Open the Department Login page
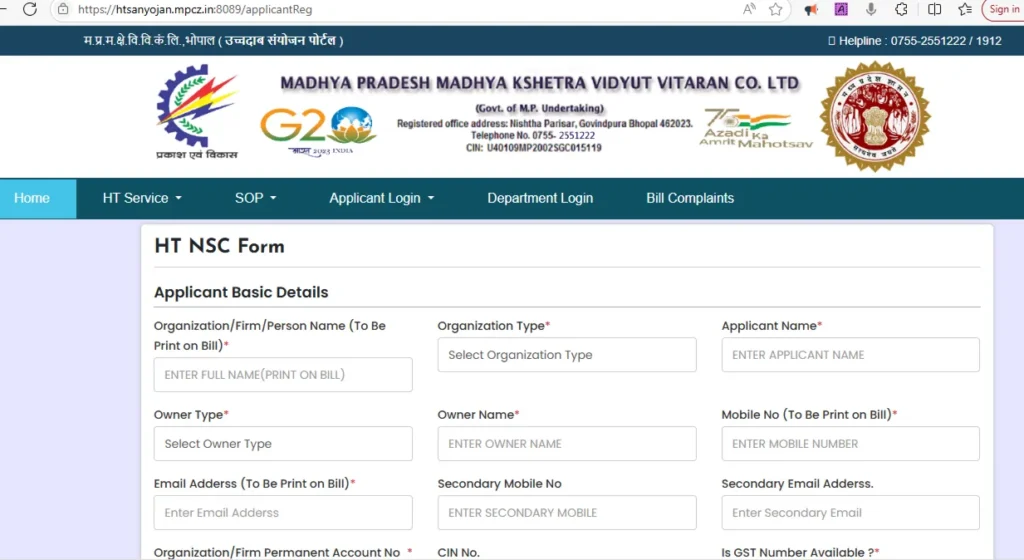The height and width of the screenshot is (560, 1024). (540, 198)
